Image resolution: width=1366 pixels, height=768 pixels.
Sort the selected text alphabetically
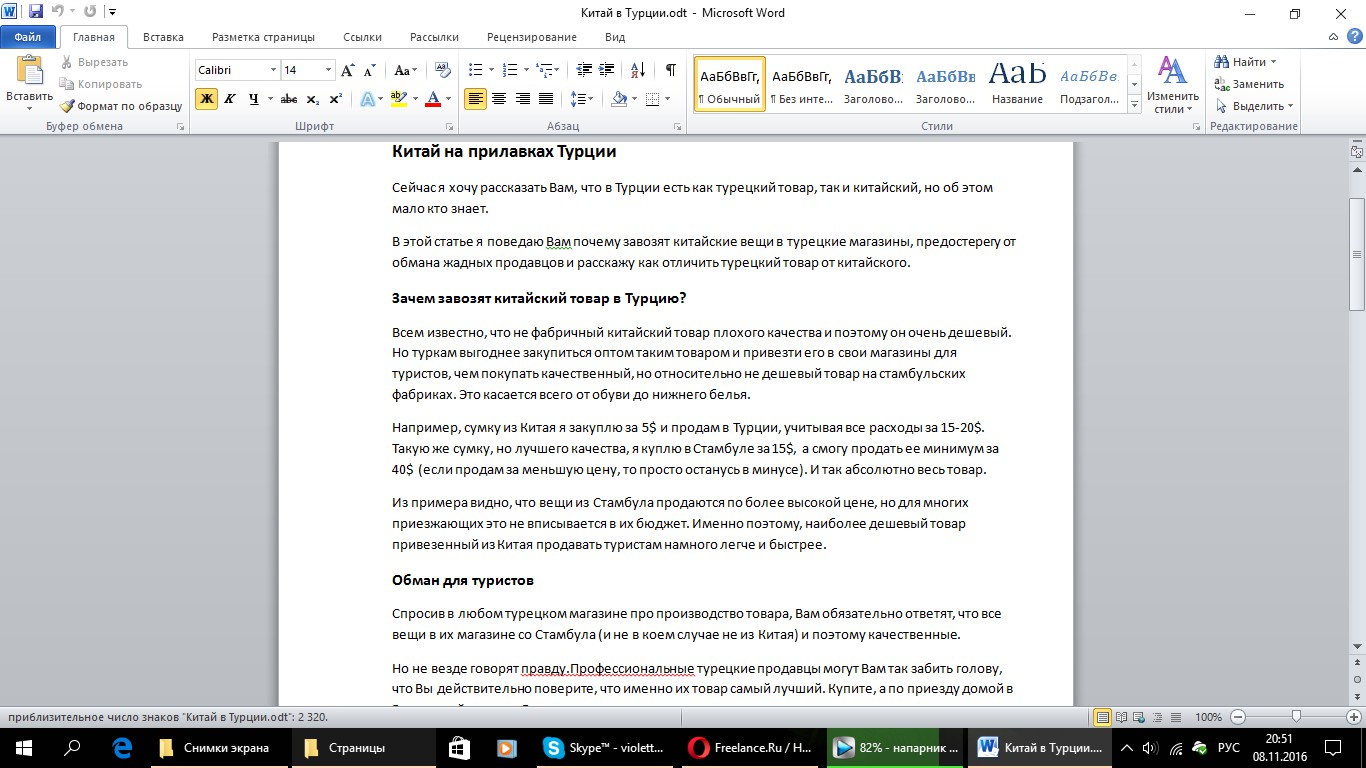[637, 70]
